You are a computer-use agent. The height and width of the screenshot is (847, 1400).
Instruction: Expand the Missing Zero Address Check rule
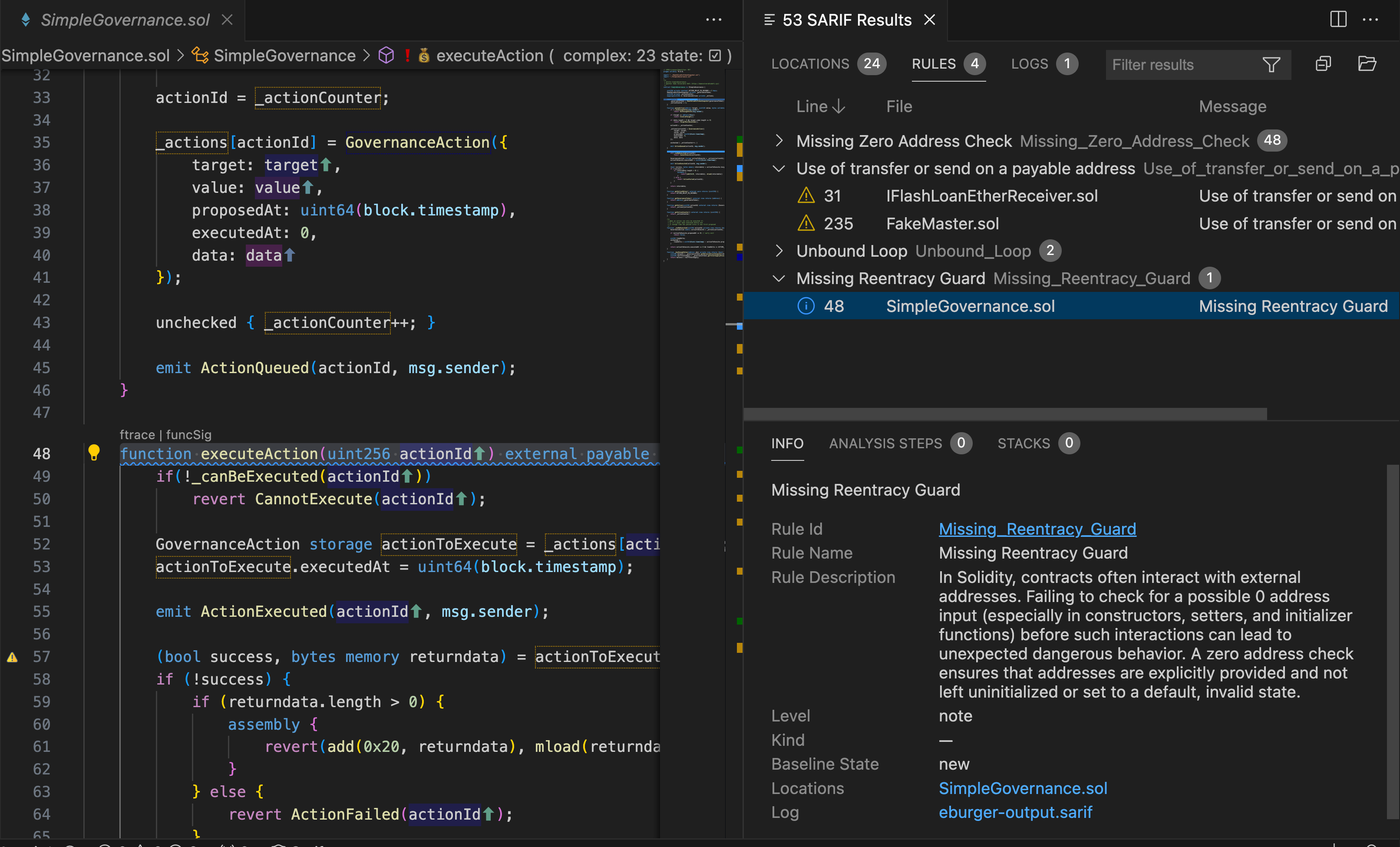[779, 140]
